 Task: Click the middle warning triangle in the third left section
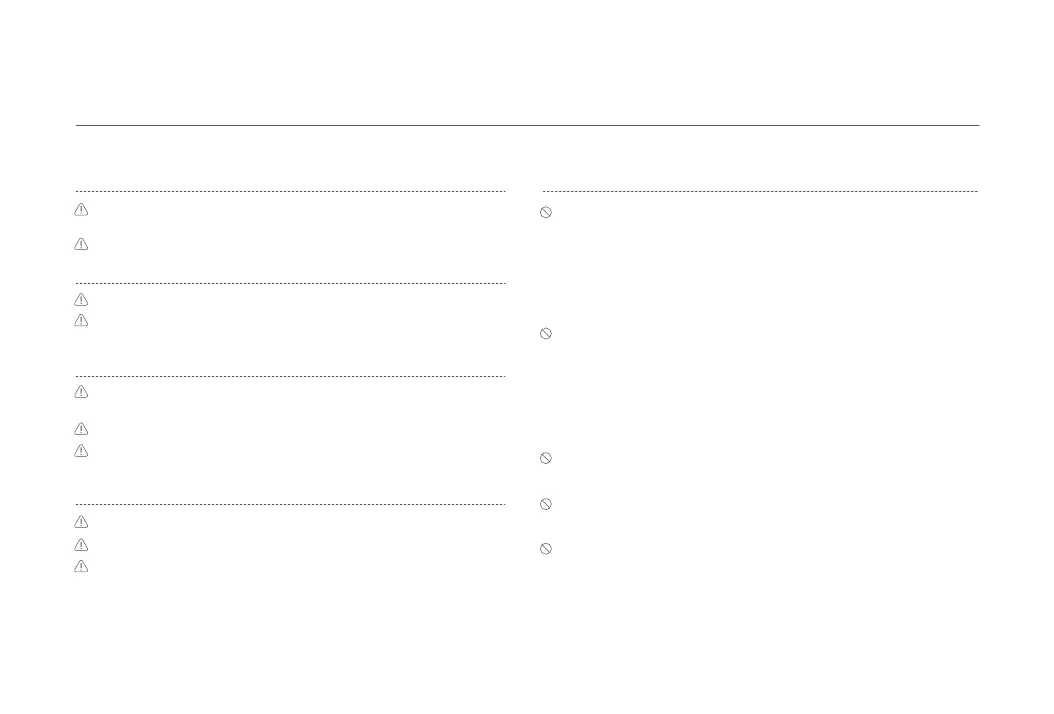pyautogui.click(x=82, y=429)
